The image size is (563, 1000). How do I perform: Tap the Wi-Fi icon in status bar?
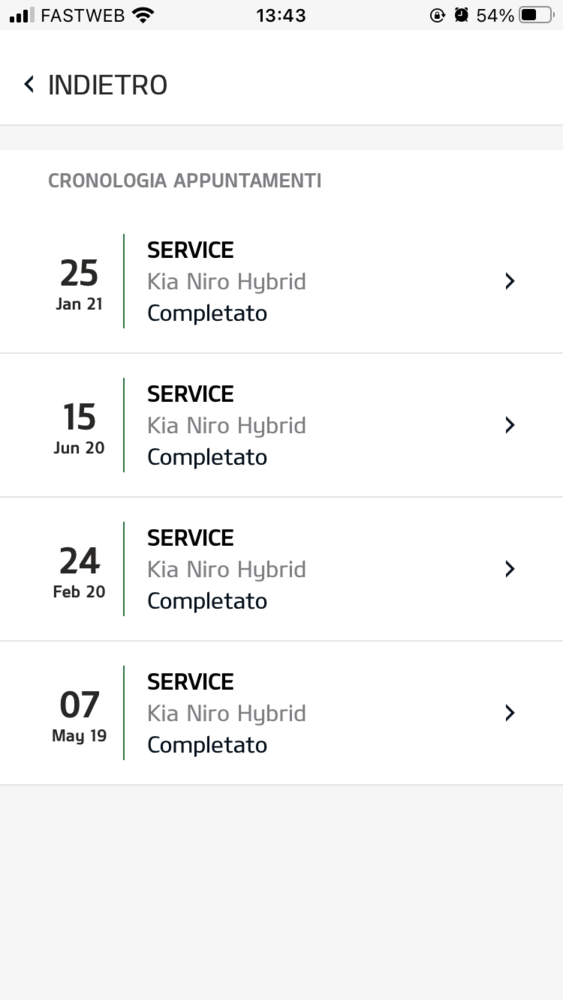click(x=143, y=15)
